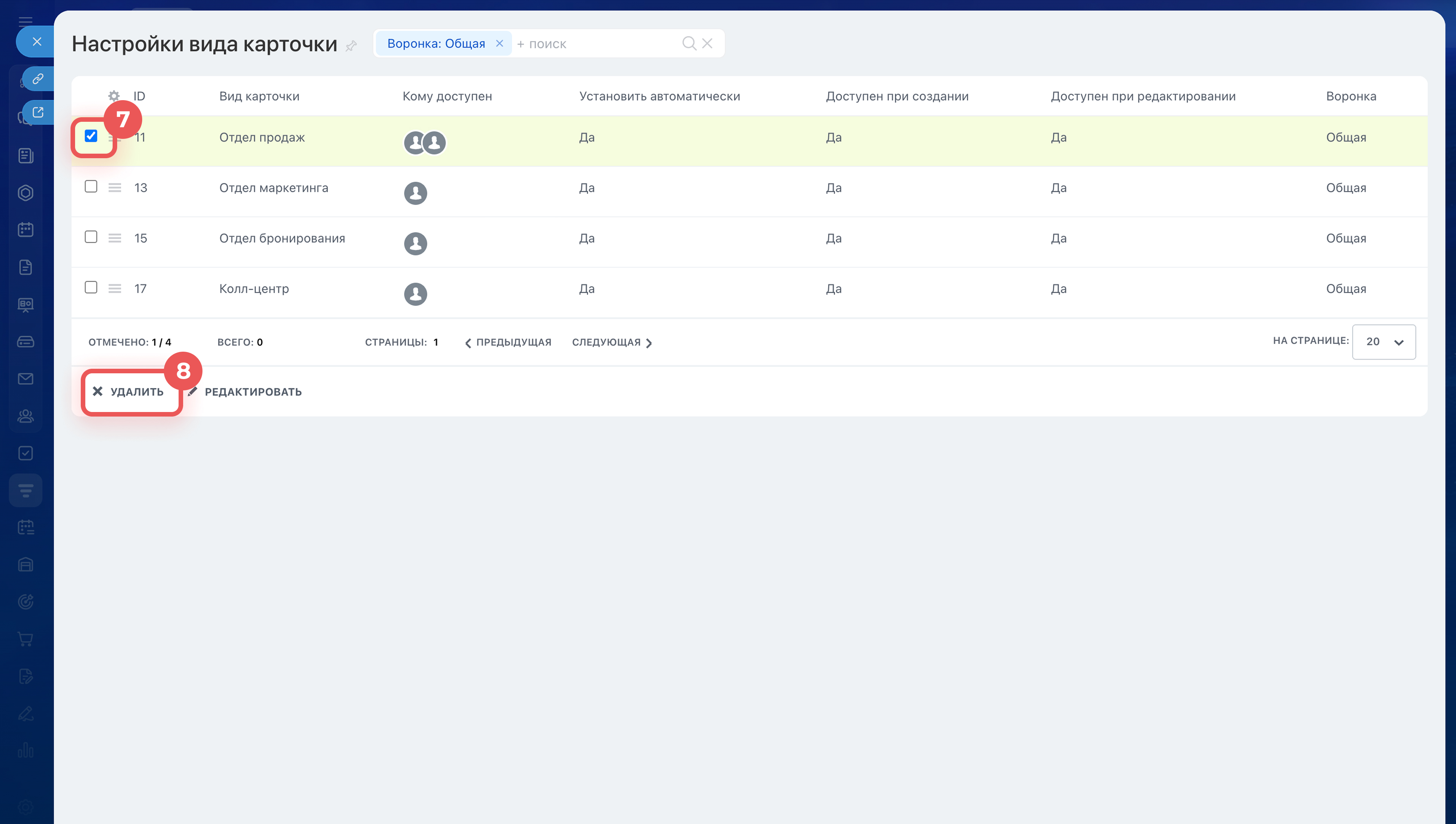1456x824 pixels.
Task: Click the pin icon beside page title
Action: click(x=351, y=46)
